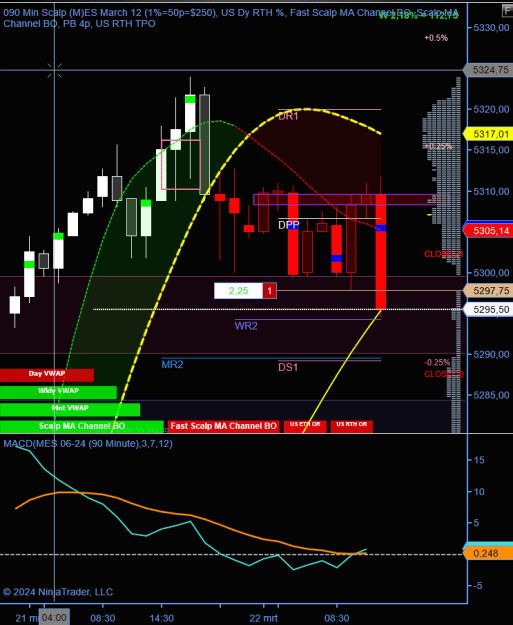Click the 04:00 time axis marker
The height and width of the screenshot is (625, 513).
54,617
